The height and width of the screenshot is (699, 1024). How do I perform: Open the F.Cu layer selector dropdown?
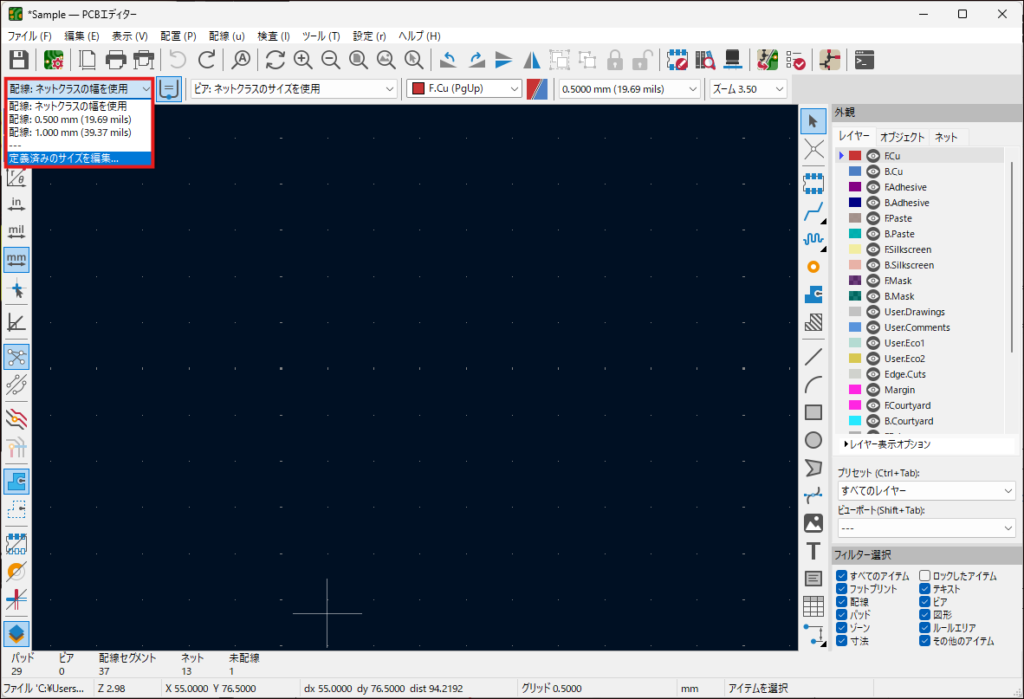(465, 89)
